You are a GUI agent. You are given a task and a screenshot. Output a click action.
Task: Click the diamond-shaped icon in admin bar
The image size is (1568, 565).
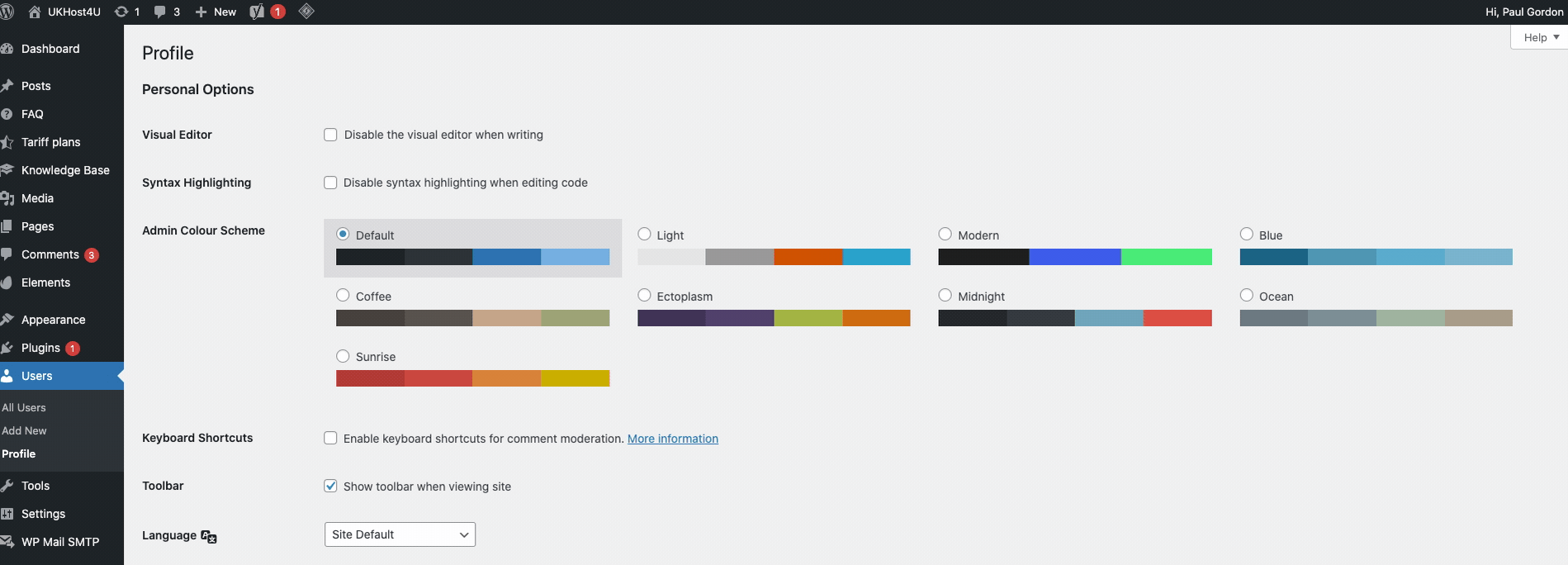[x=306, y=12]
